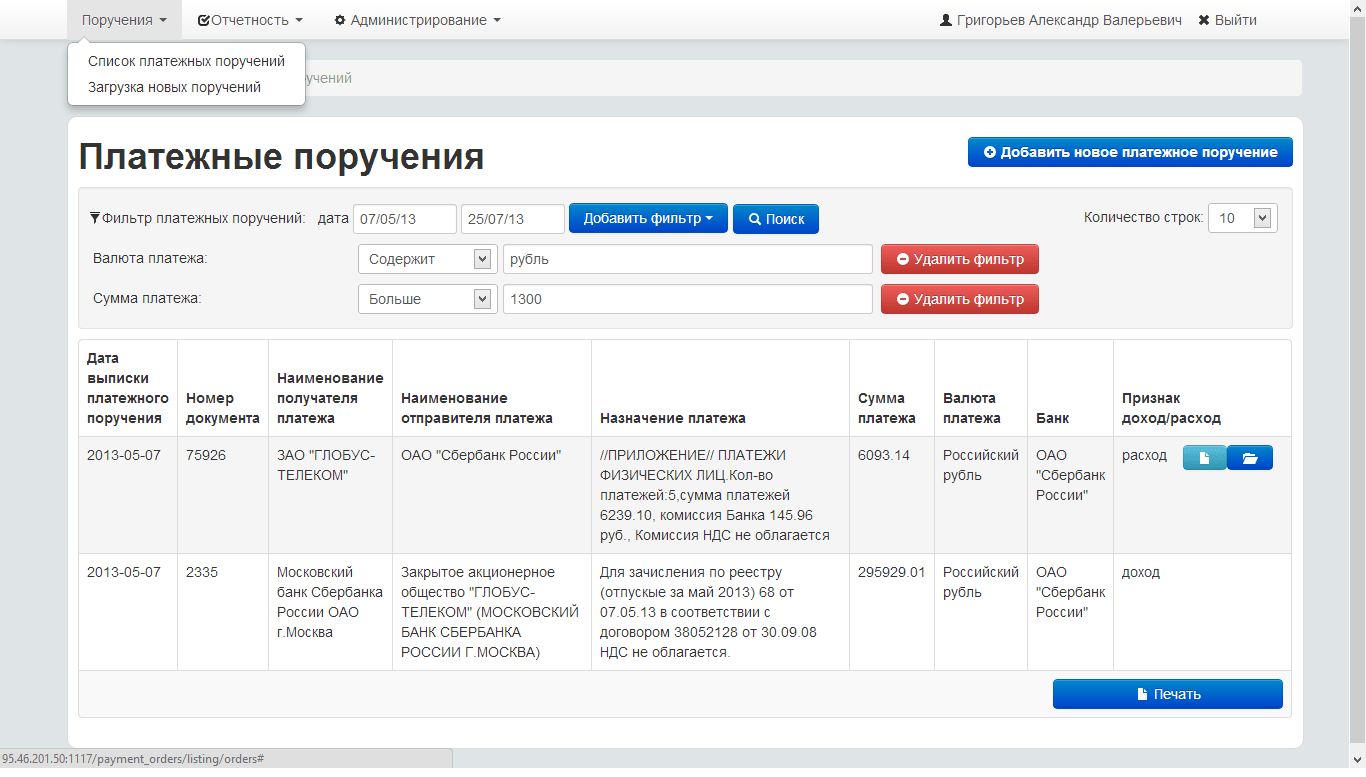The height and width of the screenshot is (777, 1366).
Task: Delete the Сумма платежа filter
Action: click(960, 299)
